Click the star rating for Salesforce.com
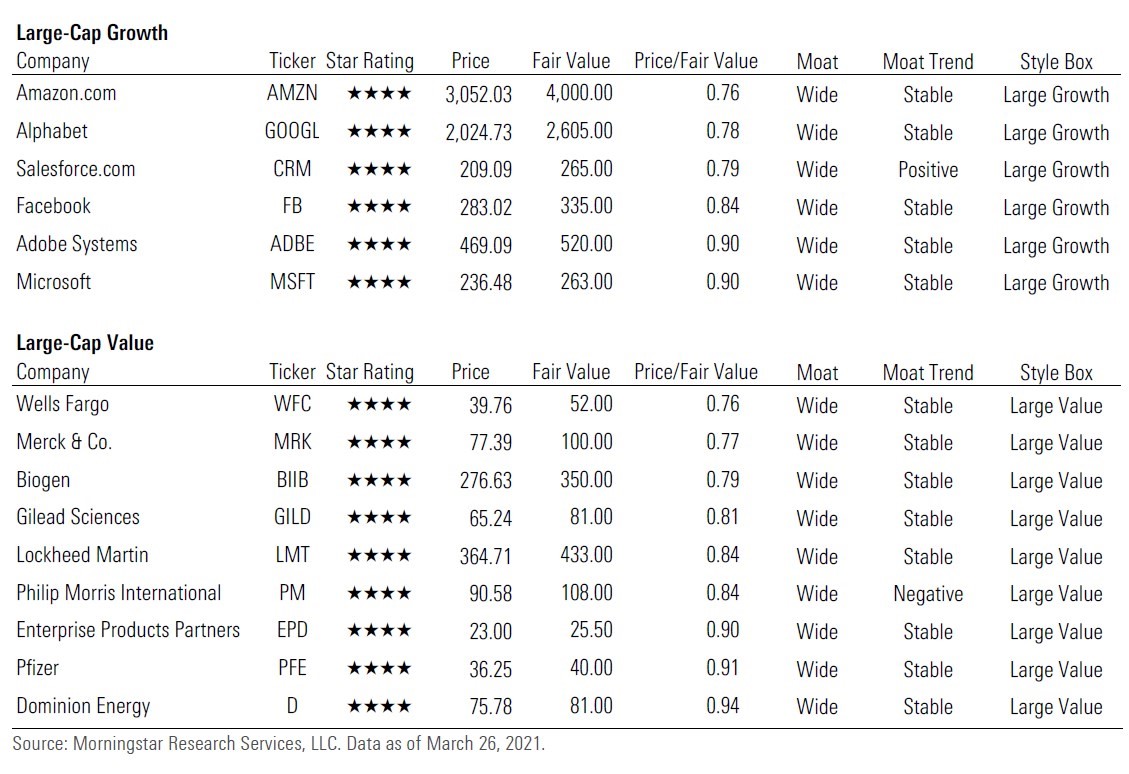Screen dimensions: 1129x774 click(x=378, y=170)
